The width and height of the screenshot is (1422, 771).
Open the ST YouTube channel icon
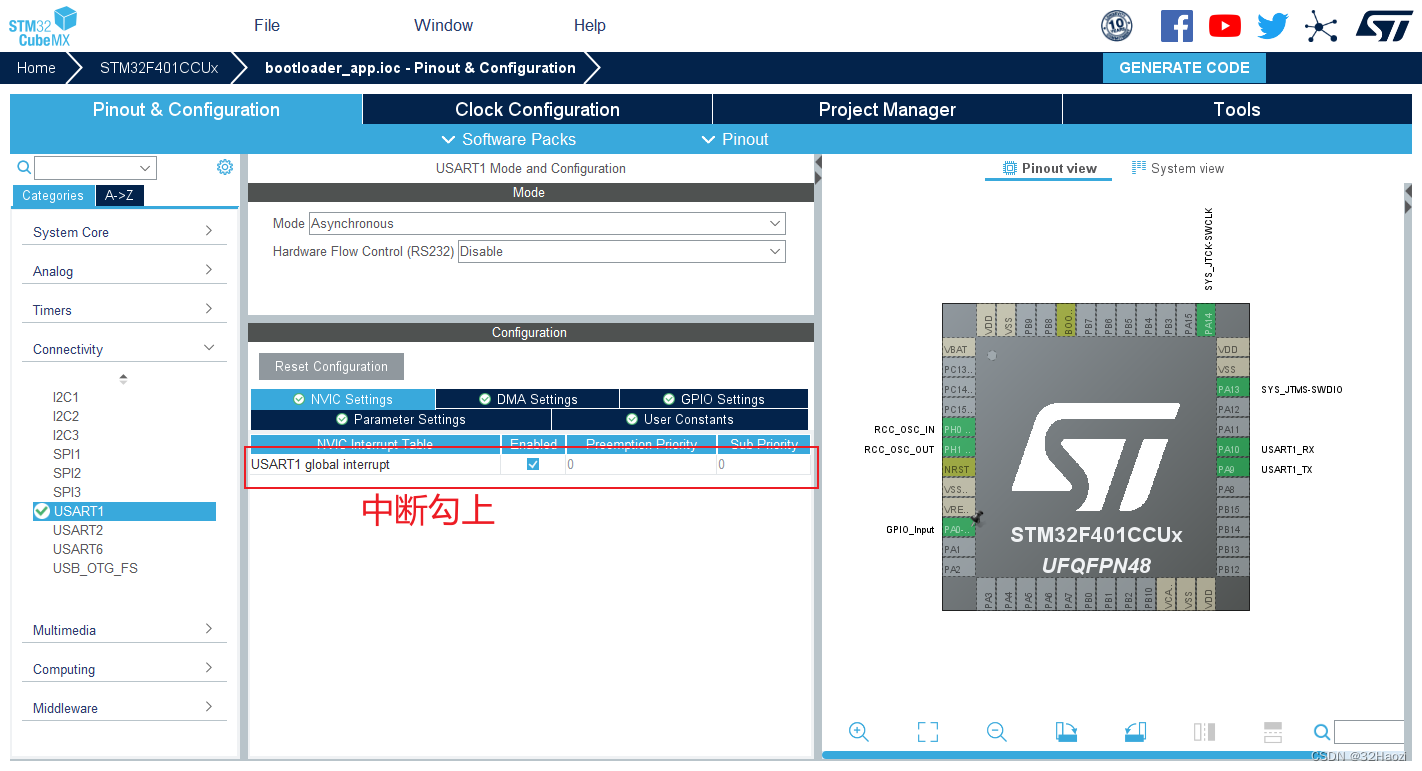[x=1224, y=26]
